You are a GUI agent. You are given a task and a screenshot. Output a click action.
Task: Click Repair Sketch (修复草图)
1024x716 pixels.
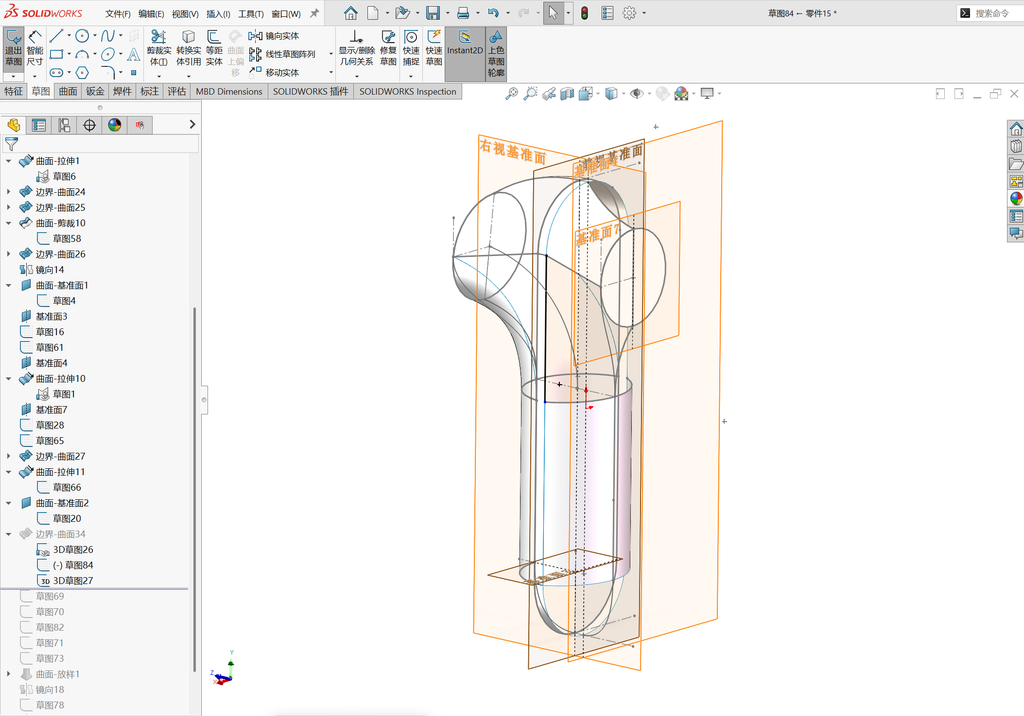(x=388, y=48)
